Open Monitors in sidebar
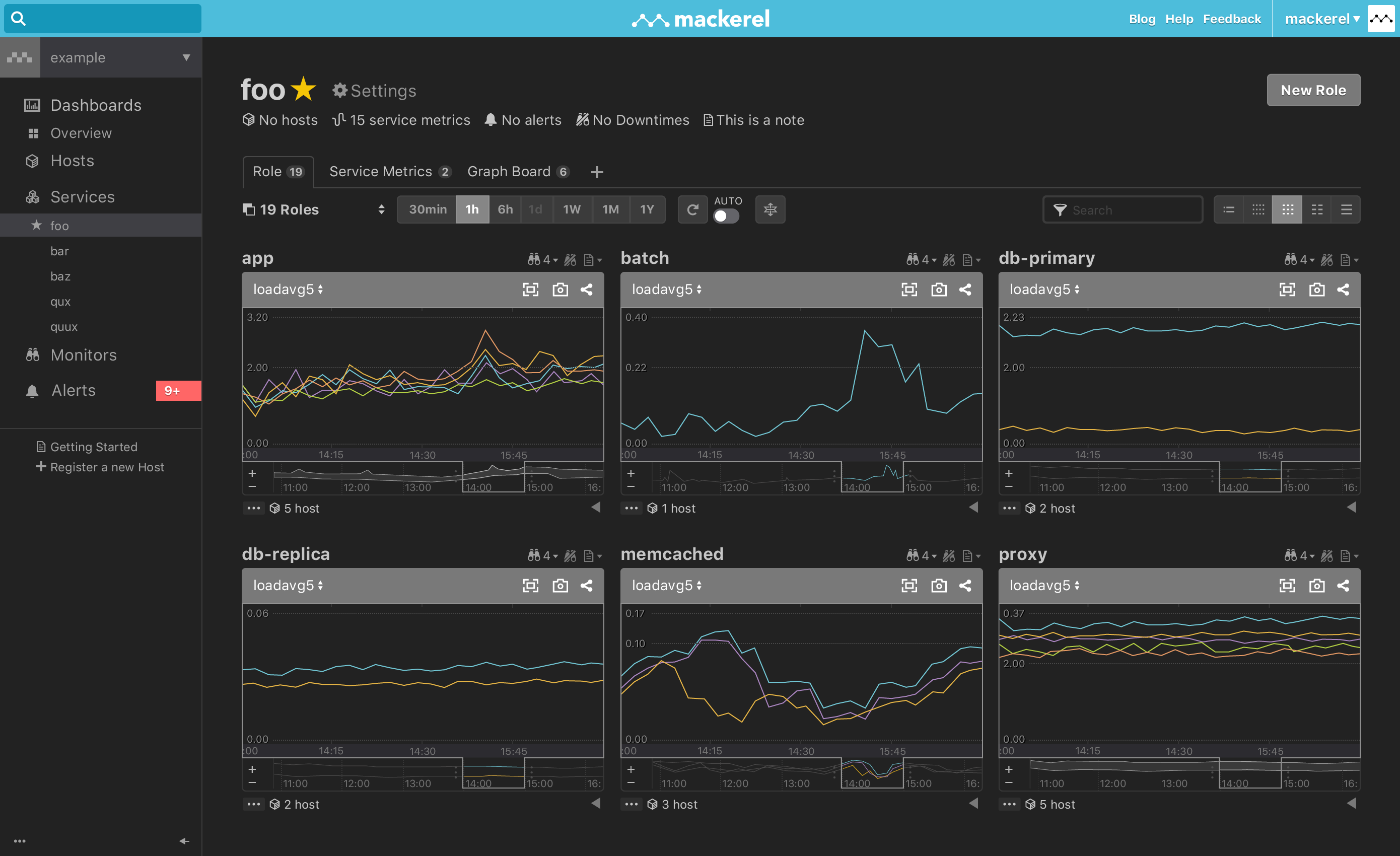This screenshot has height=856, width=1400. (x=72, y=355)
